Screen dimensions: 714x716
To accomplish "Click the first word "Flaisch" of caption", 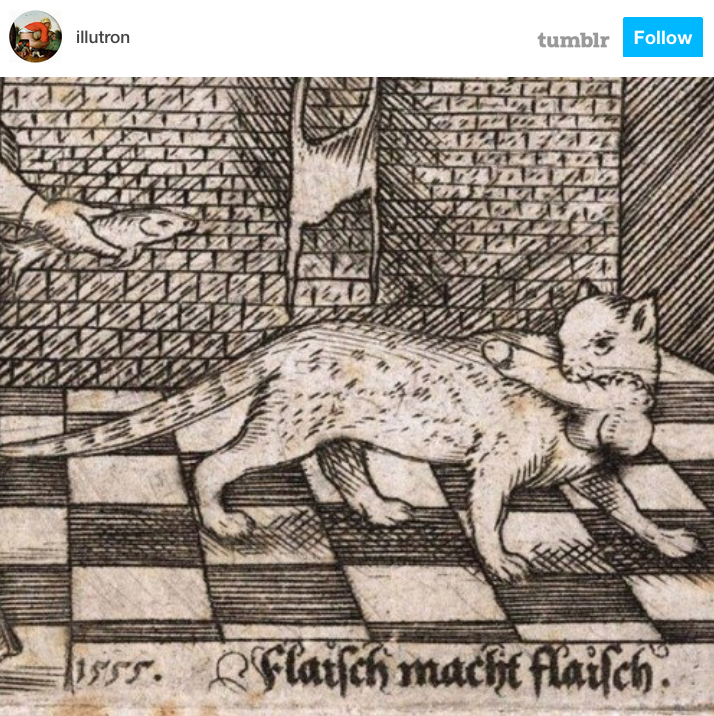I will 323,671.
